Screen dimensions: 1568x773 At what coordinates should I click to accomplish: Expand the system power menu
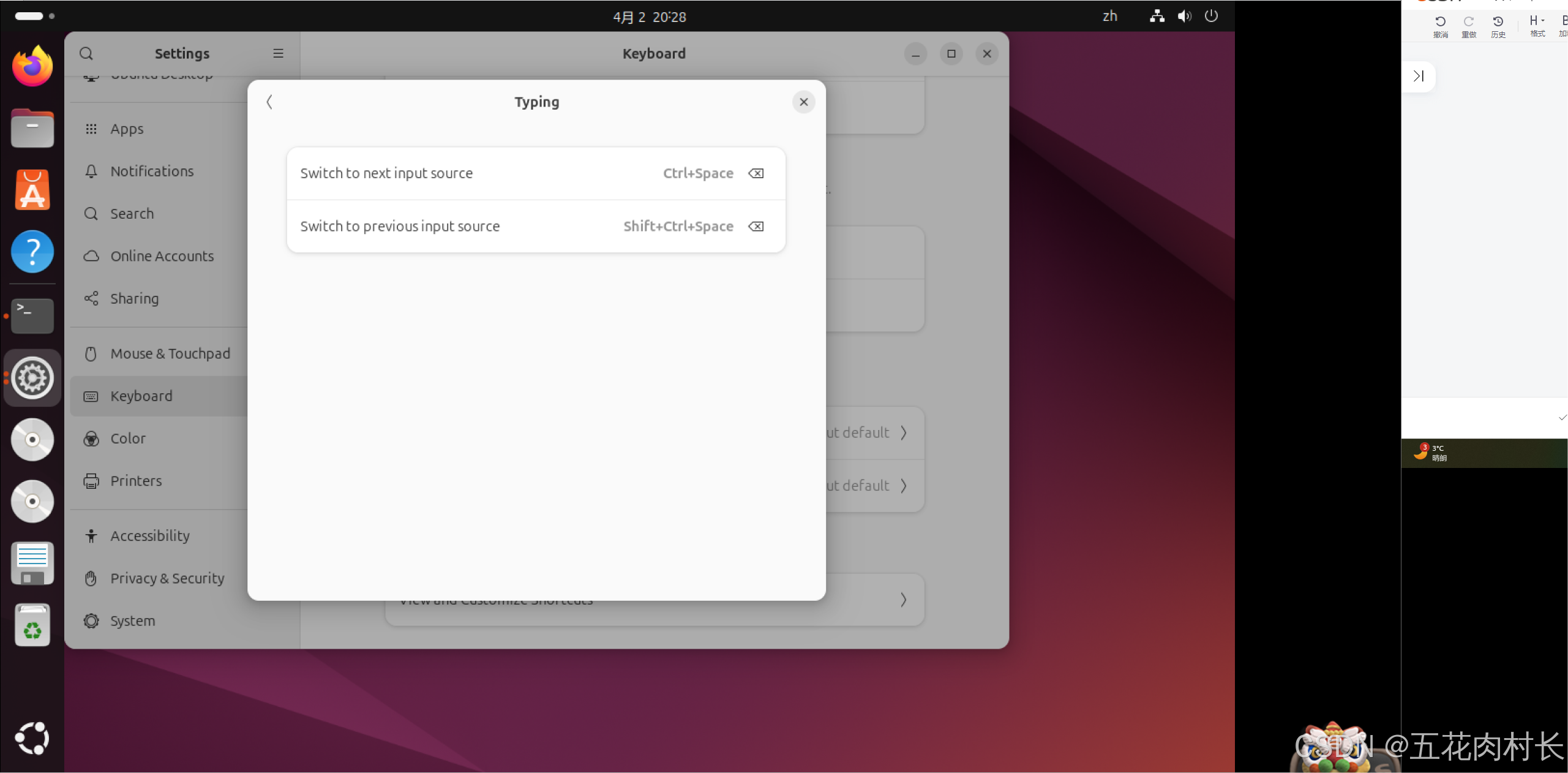pos(1210,17)
